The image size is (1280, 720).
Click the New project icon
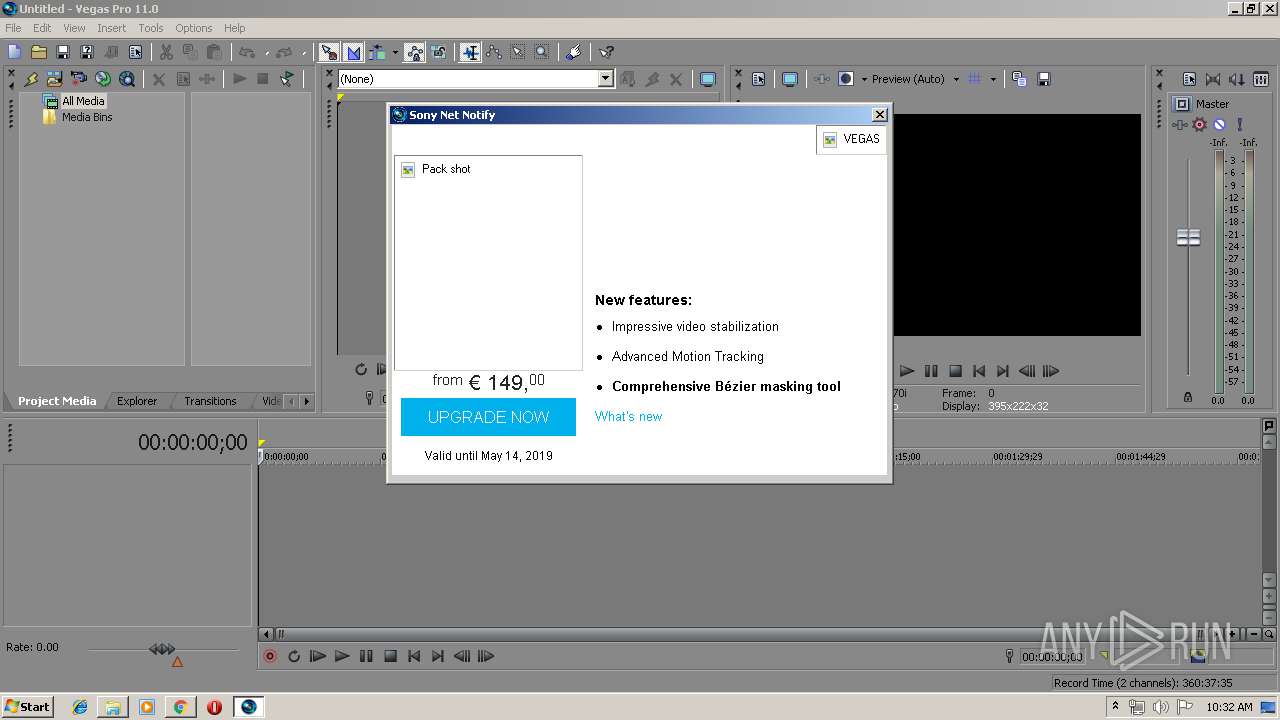[14, 52]
